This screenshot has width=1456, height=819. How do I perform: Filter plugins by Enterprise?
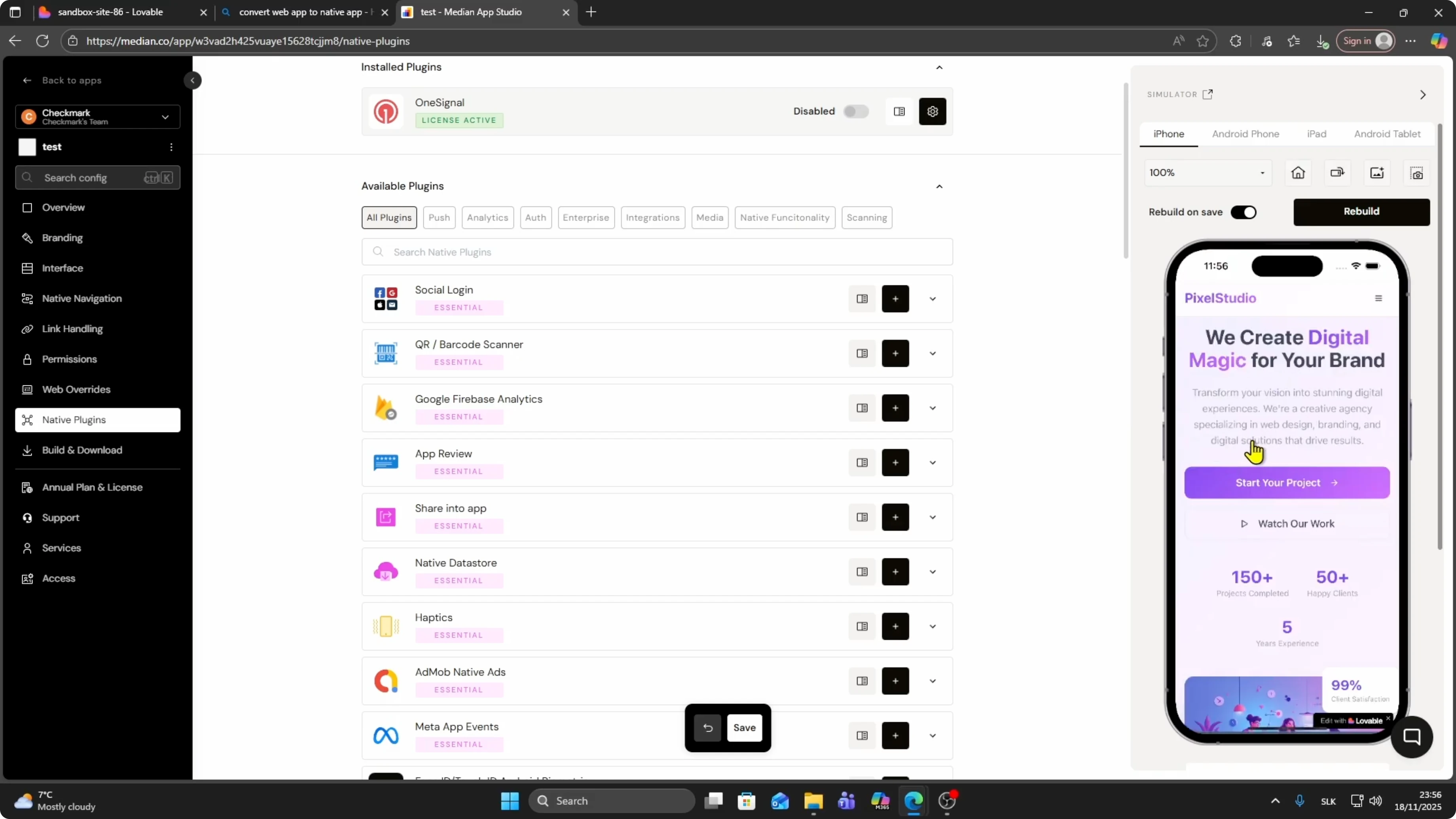point(586,218)
